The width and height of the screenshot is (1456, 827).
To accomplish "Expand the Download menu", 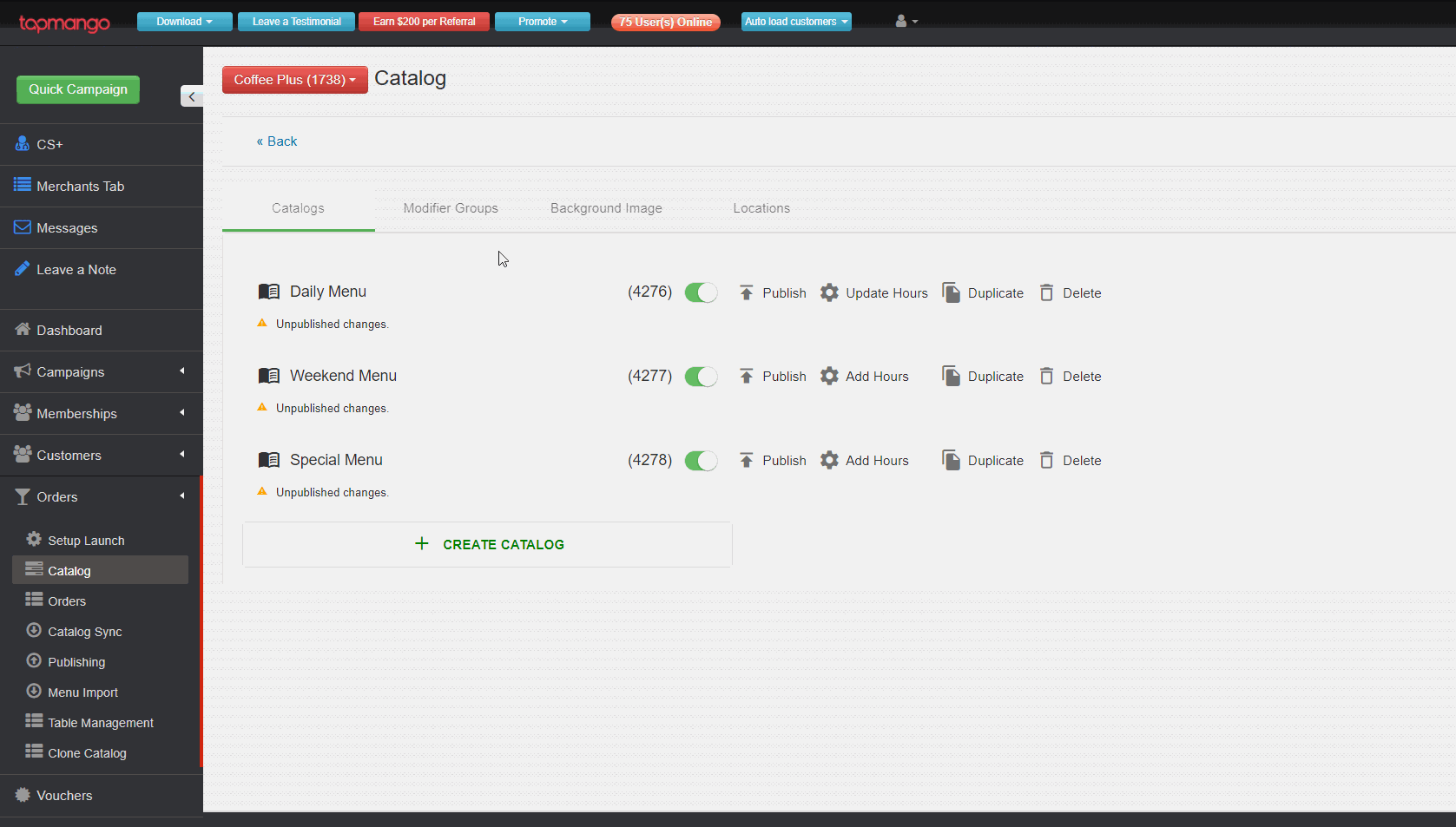I will click(184, 21).
